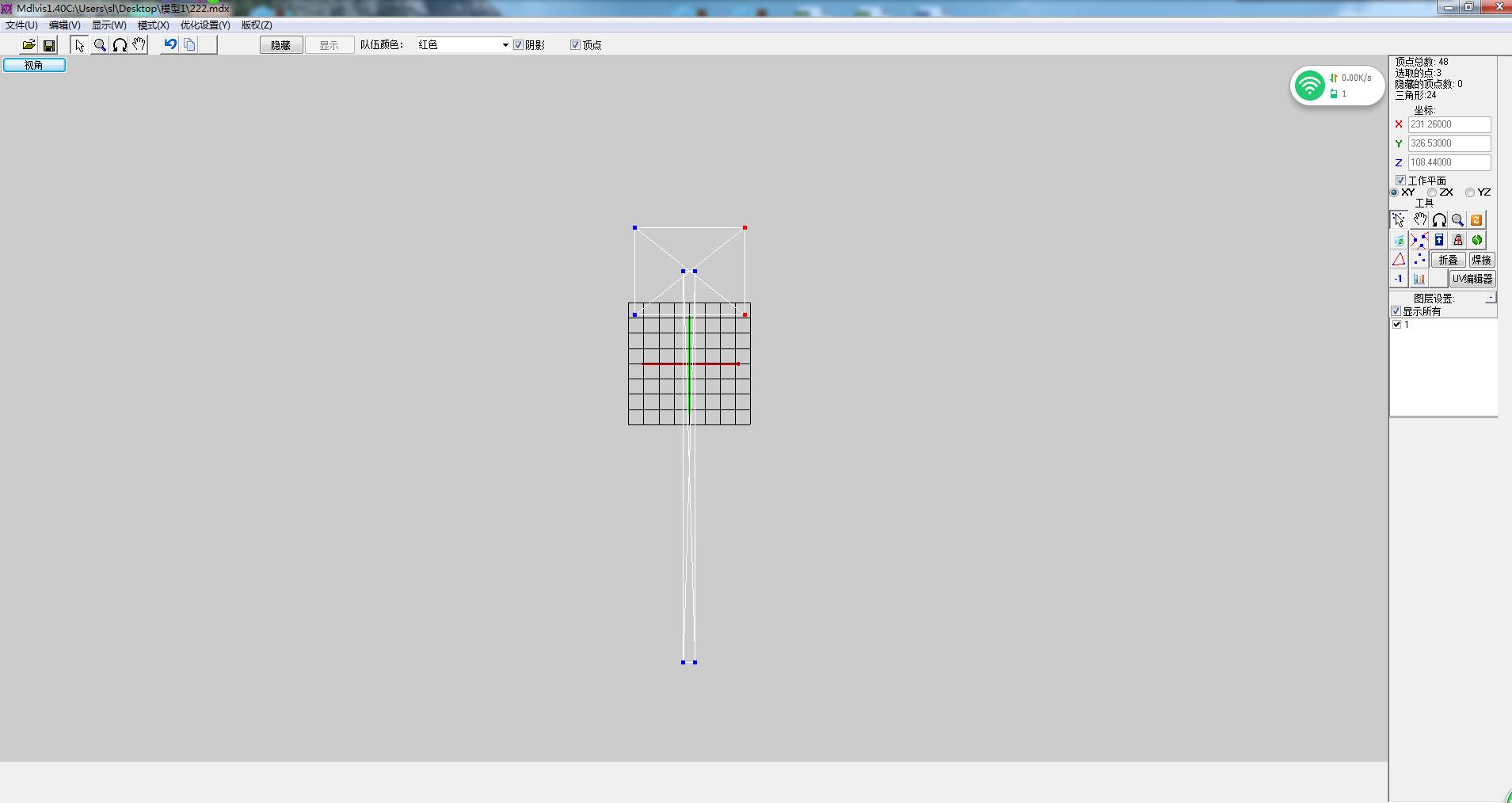Toggle the 顶点 vertex checkbox
This screenshot has width=1512, height=803.
[x=576, y=45]
